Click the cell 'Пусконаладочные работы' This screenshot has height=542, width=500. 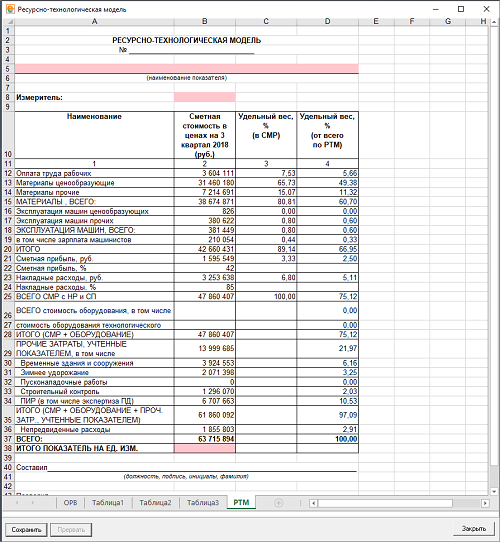click(x=94, y=382)
